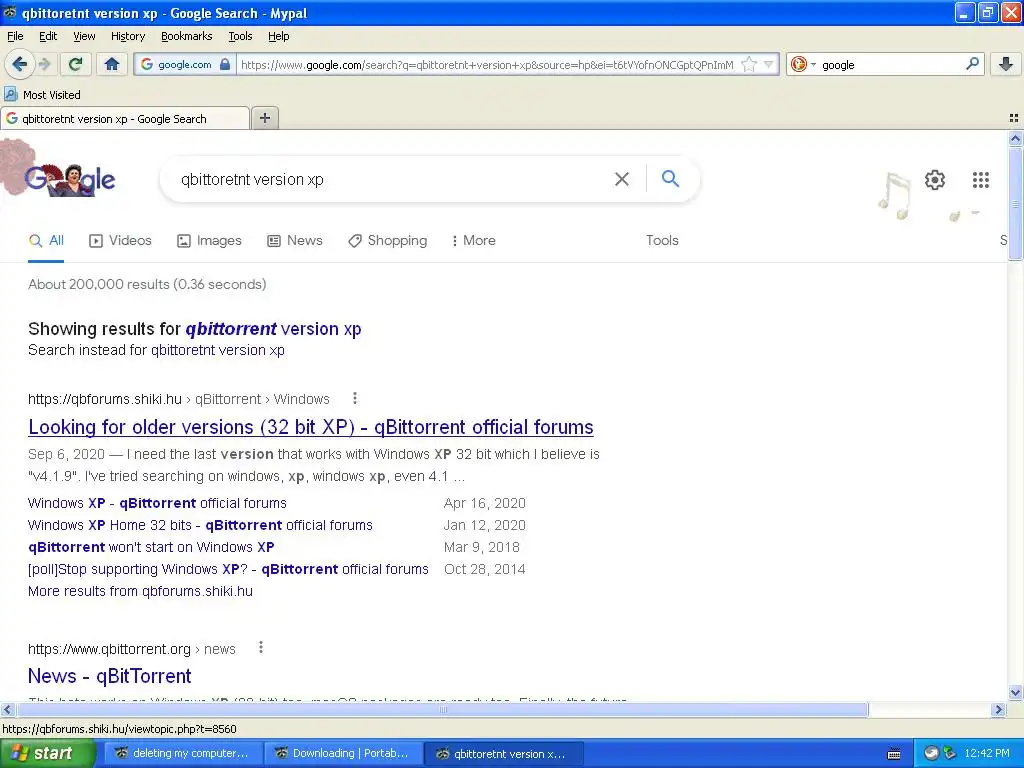1024x768 pixels.
Task: Open options dots for qbittorrent.org result
Action: [261, 647]
